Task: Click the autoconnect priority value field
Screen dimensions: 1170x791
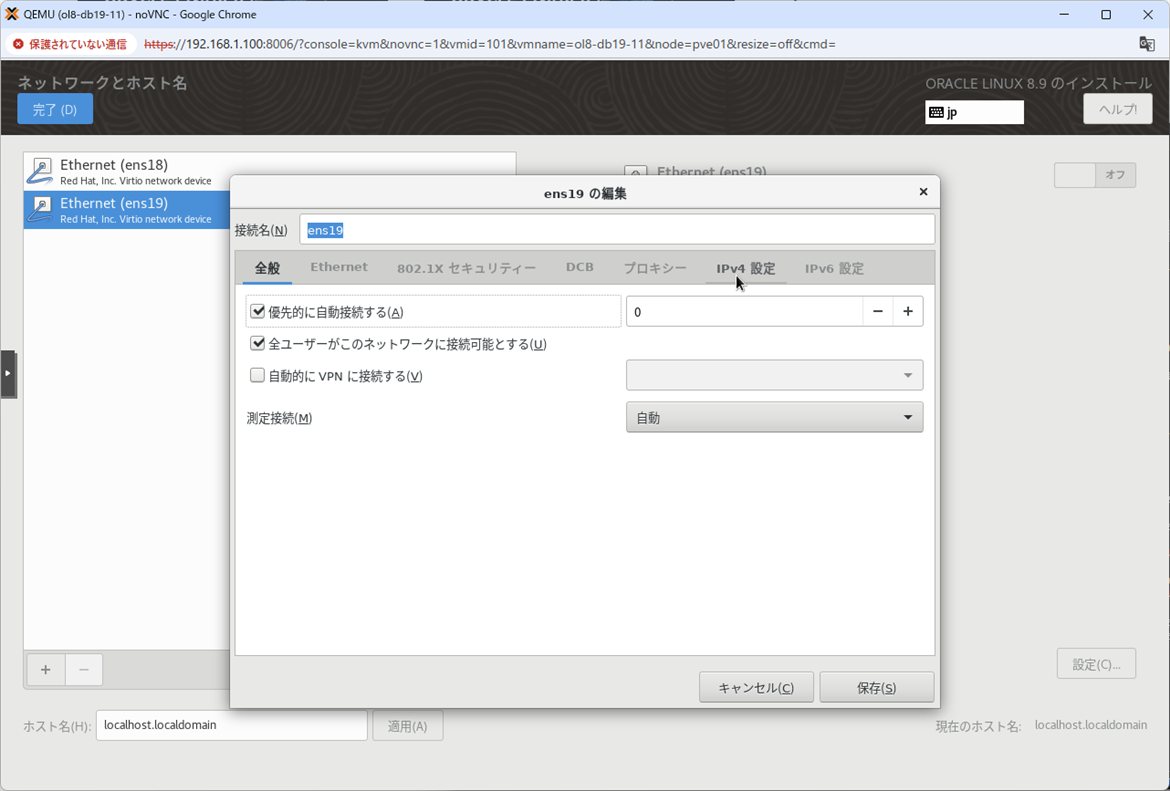Action: point(744,311)
